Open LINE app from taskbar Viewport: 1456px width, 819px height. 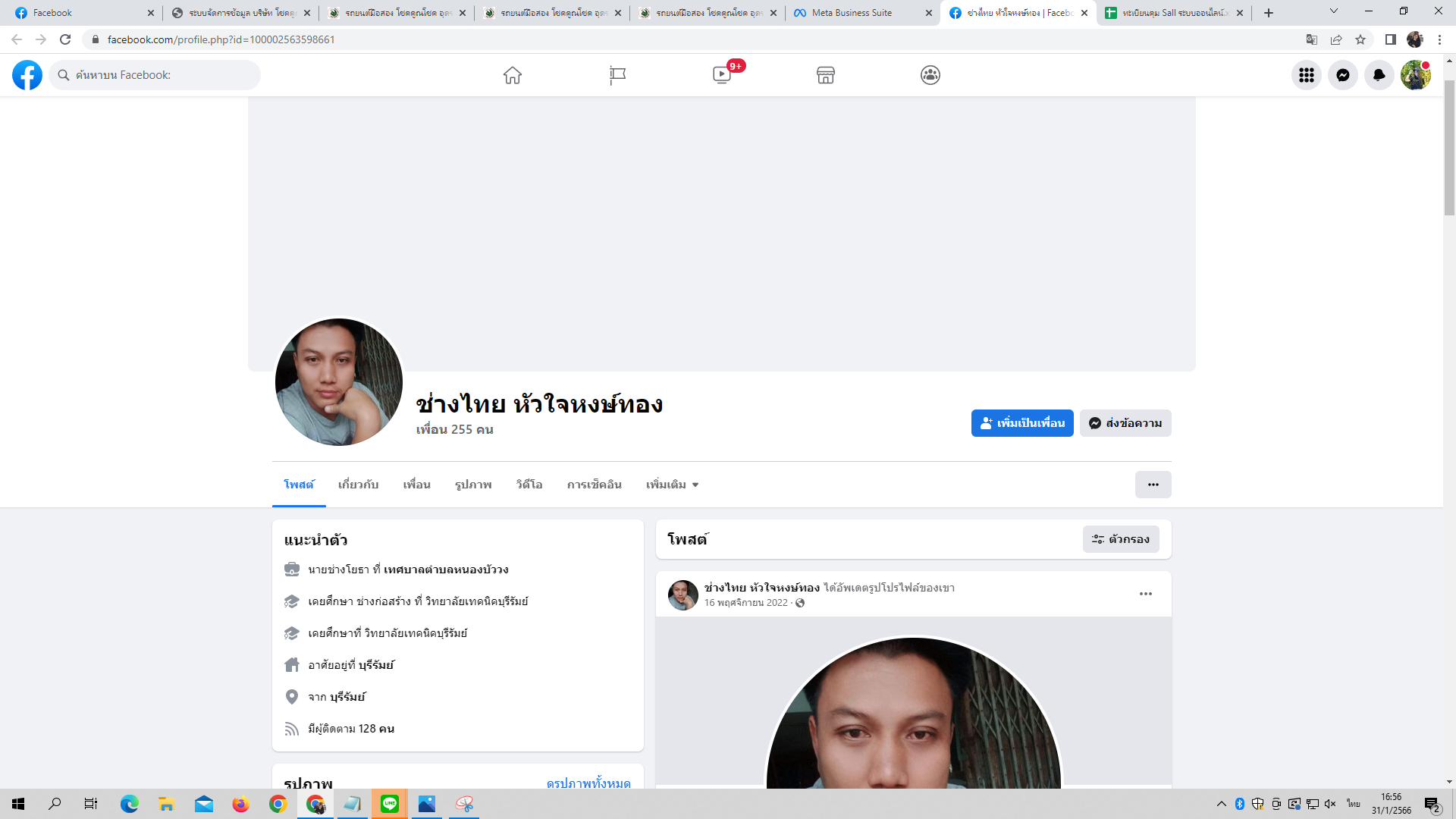390,804
